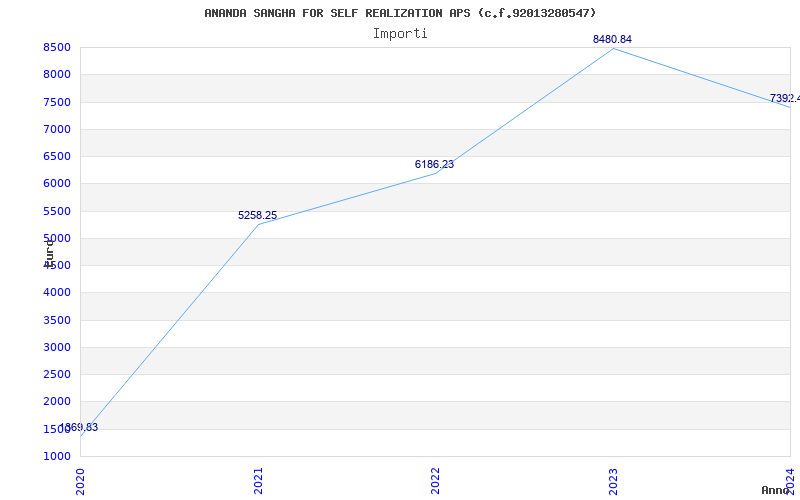Select data label 1369.83

pyautogui.click(x=79, y=428)
